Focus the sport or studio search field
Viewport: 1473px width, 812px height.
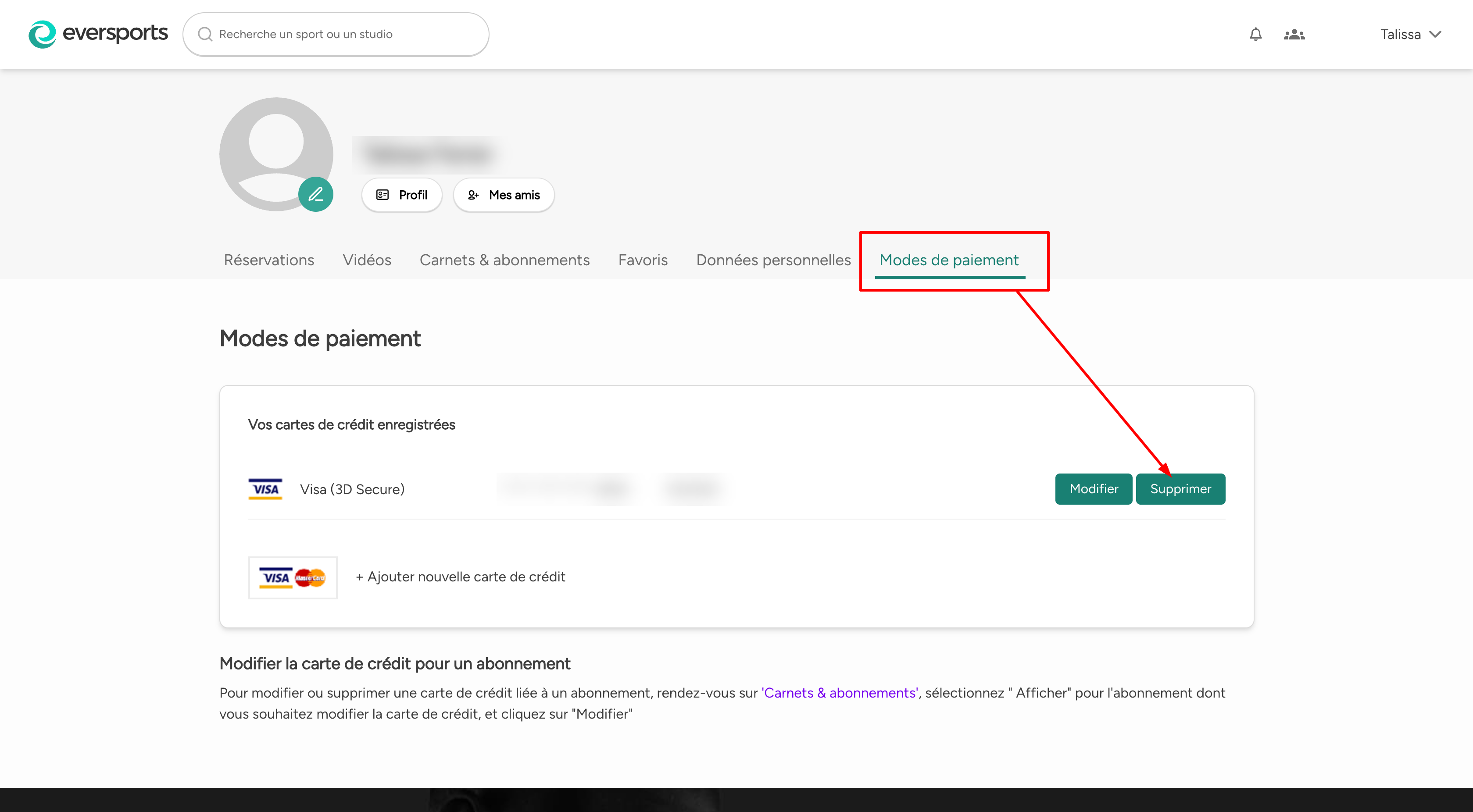point(343,34)
